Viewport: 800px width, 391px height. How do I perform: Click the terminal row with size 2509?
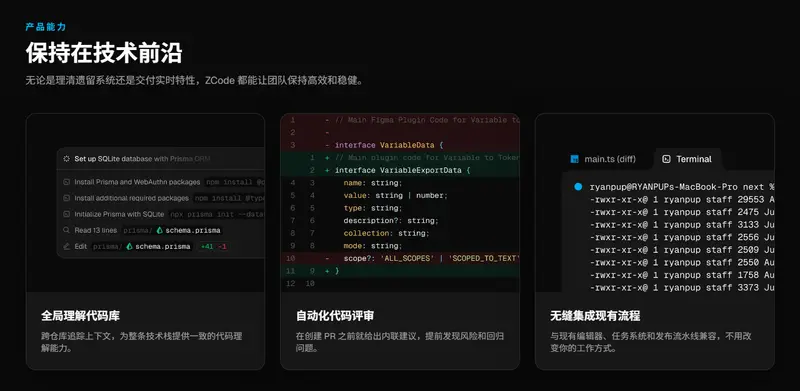coord(682,250)
